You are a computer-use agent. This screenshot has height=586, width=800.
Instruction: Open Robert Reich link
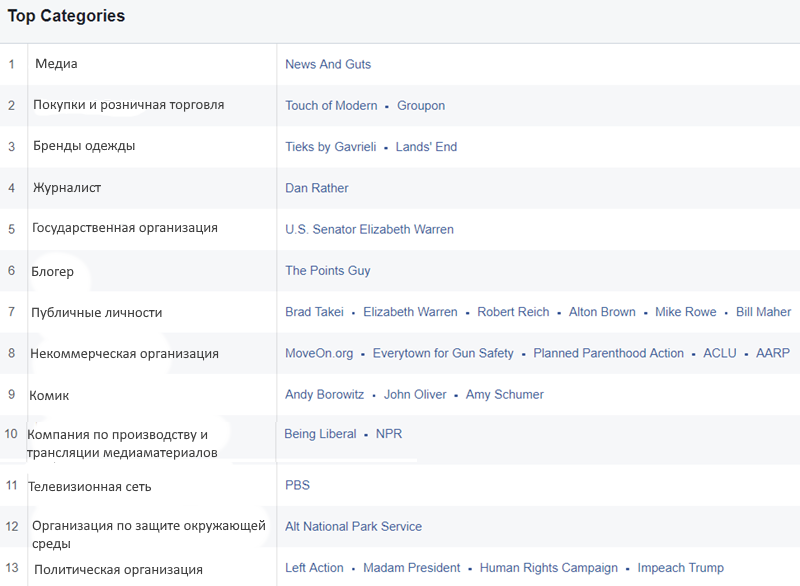pyautogui.click(x=513, y=312)
